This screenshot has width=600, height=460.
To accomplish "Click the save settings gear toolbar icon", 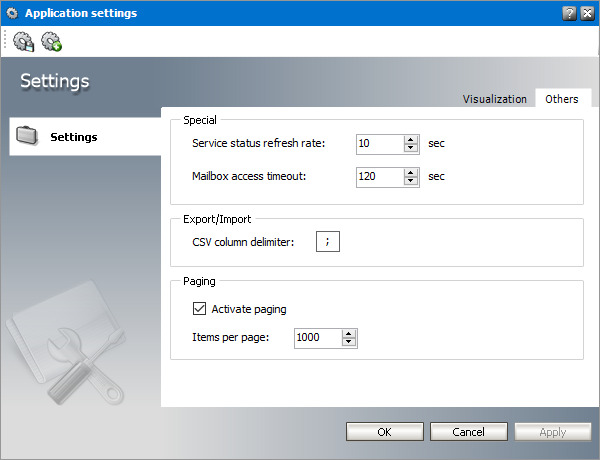I will click(x=24, y=41).
